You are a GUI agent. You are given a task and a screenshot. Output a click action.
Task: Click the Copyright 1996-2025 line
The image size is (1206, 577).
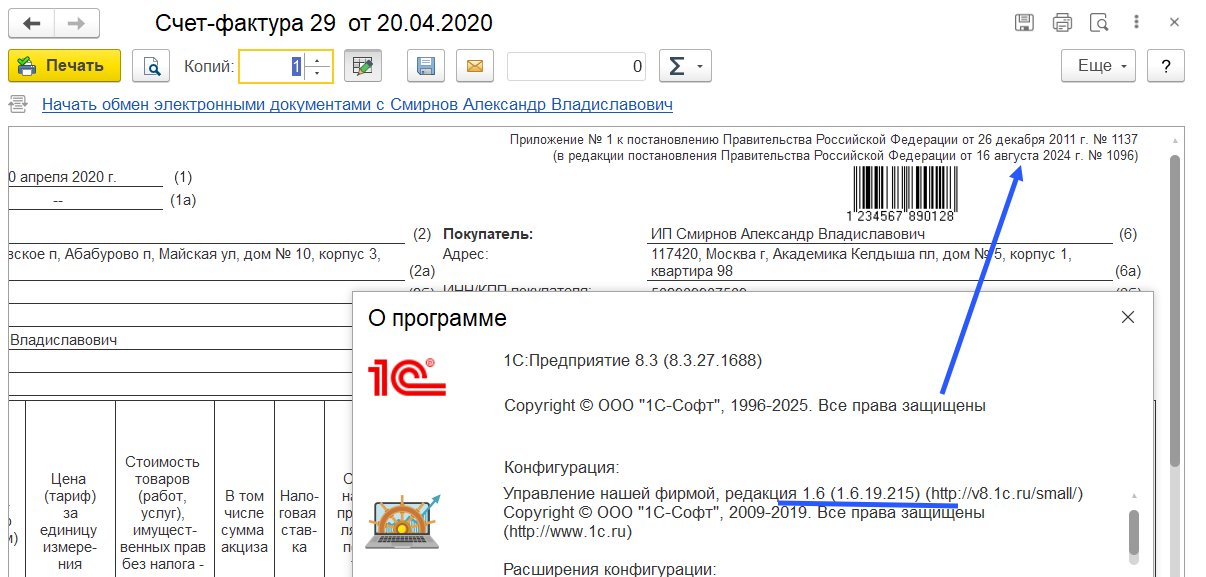pos(745,405)
